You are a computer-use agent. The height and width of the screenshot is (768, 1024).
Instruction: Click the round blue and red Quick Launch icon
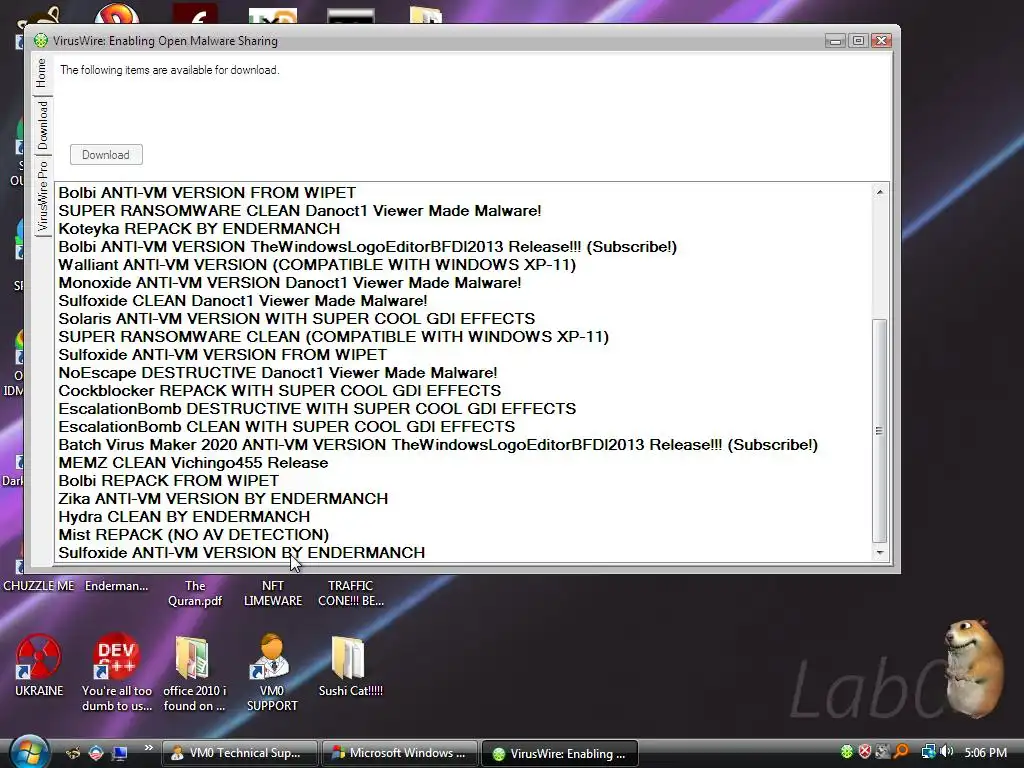click(96, 753)
